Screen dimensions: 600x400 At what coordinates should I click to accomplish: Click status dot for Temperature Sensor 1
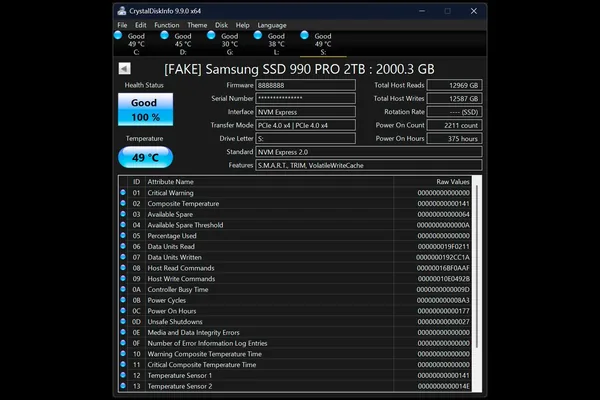pos(123,375)
